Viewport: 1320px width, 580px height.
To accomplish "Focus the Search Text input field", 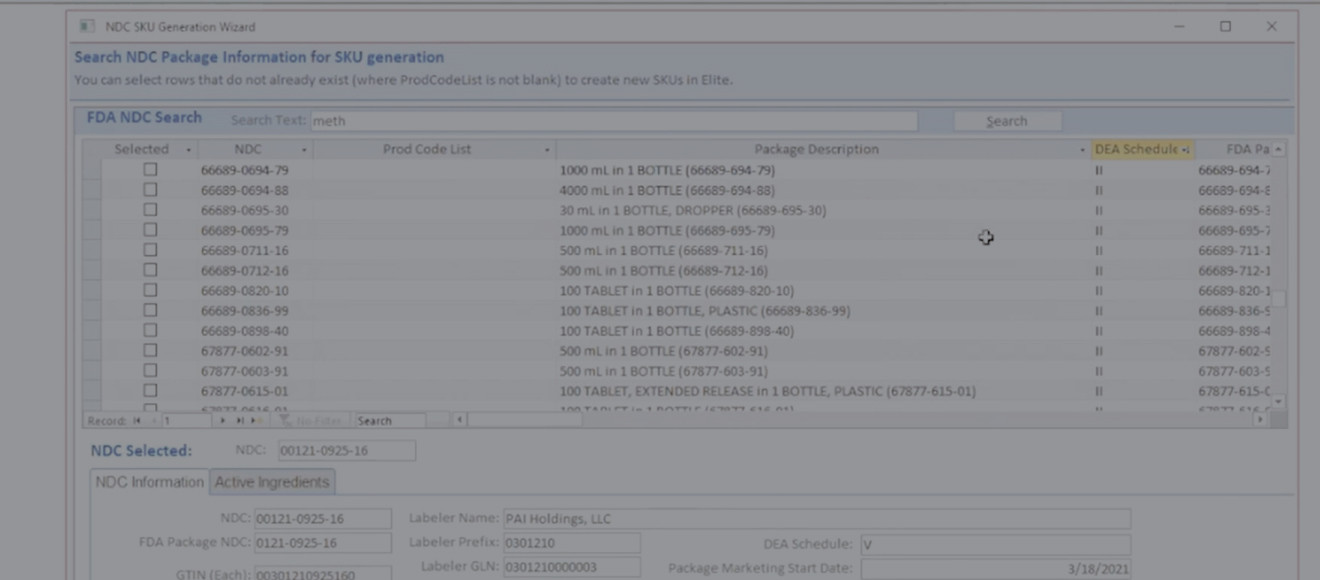I will pyautogui.click(x=613, y=121).
